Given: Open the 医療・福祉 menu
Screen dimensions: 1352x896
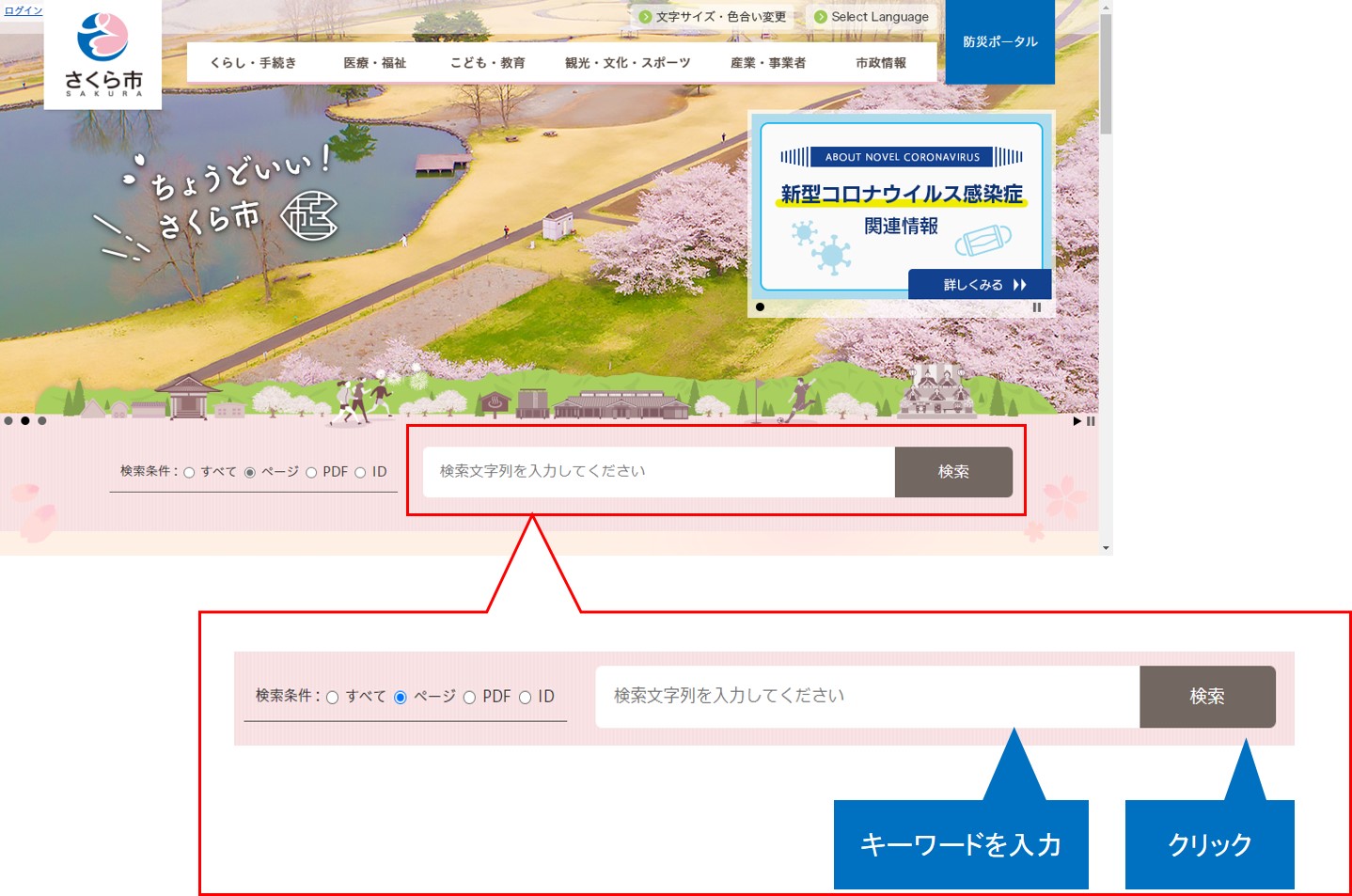Looking at the screenshot, I should [375, 62].
